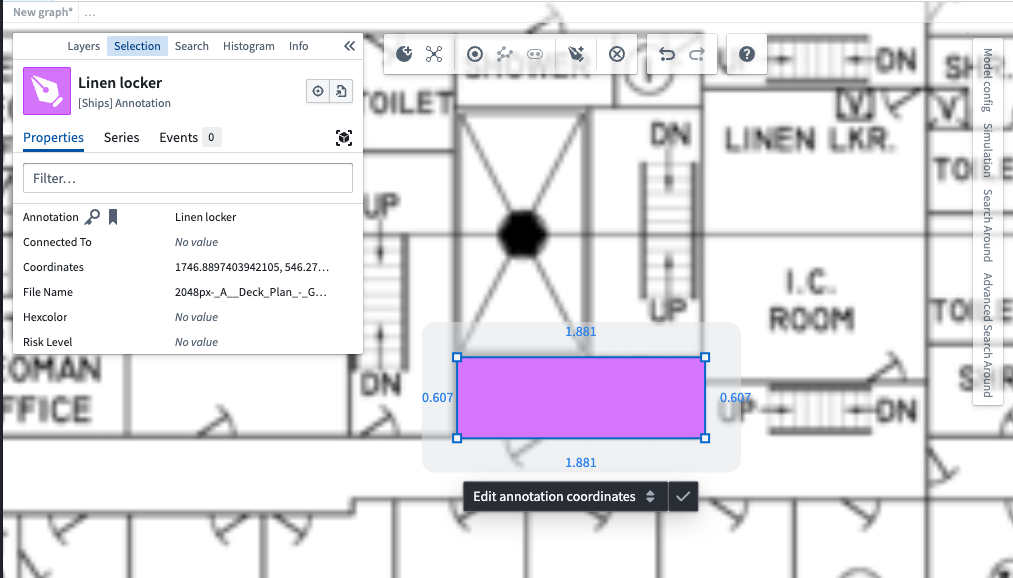The height and width of the screenshot is (578, 1013).
Task: Open the overflow menu beside New graph tab
Action: [x=89, y=12]
